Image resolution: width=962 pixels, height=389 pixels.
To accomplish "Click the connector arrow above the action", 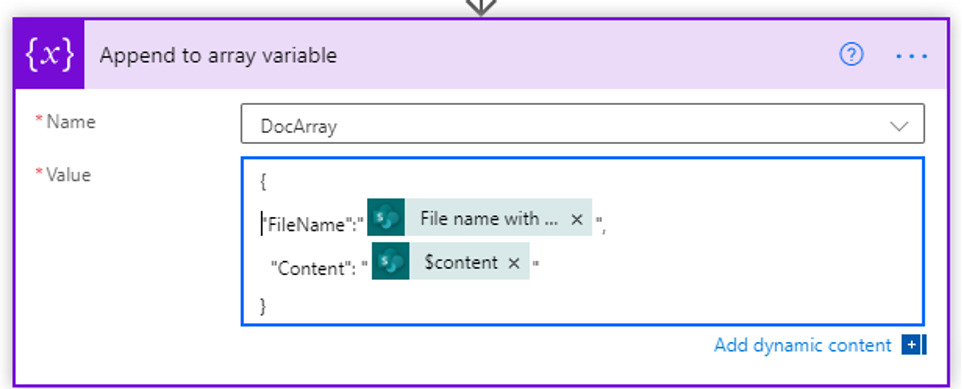I will 481,6.
